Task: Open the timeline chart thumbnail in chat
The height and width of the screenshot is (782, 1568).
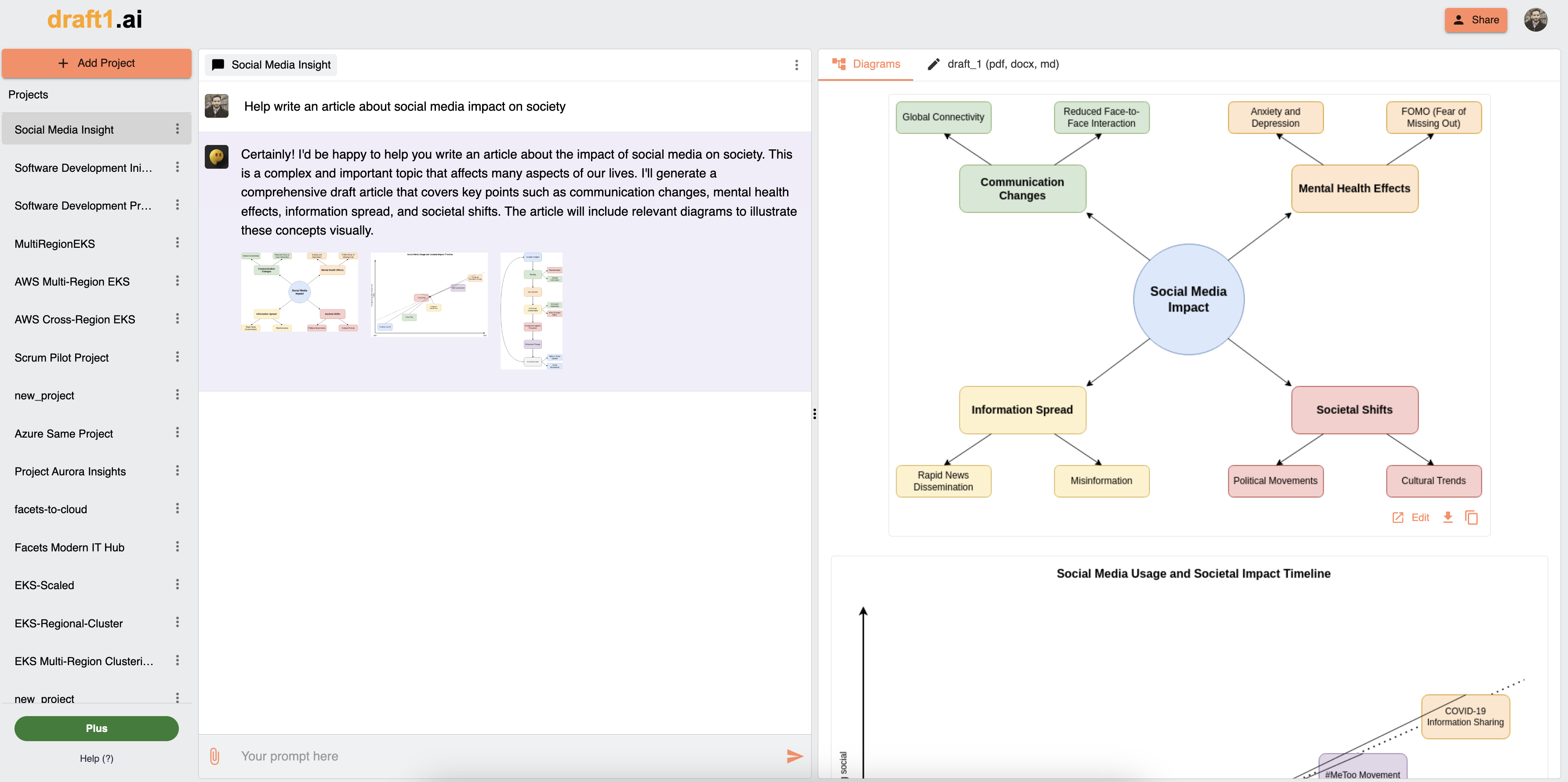Action: pyautogui.click(x=428, y=294)
